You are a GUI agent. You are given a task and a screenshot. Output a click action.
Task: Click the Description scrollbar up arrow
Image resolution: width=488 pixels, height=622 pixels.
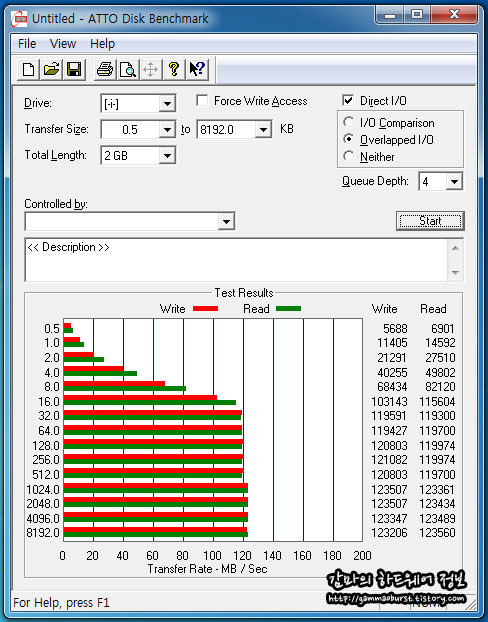(455, 248)
